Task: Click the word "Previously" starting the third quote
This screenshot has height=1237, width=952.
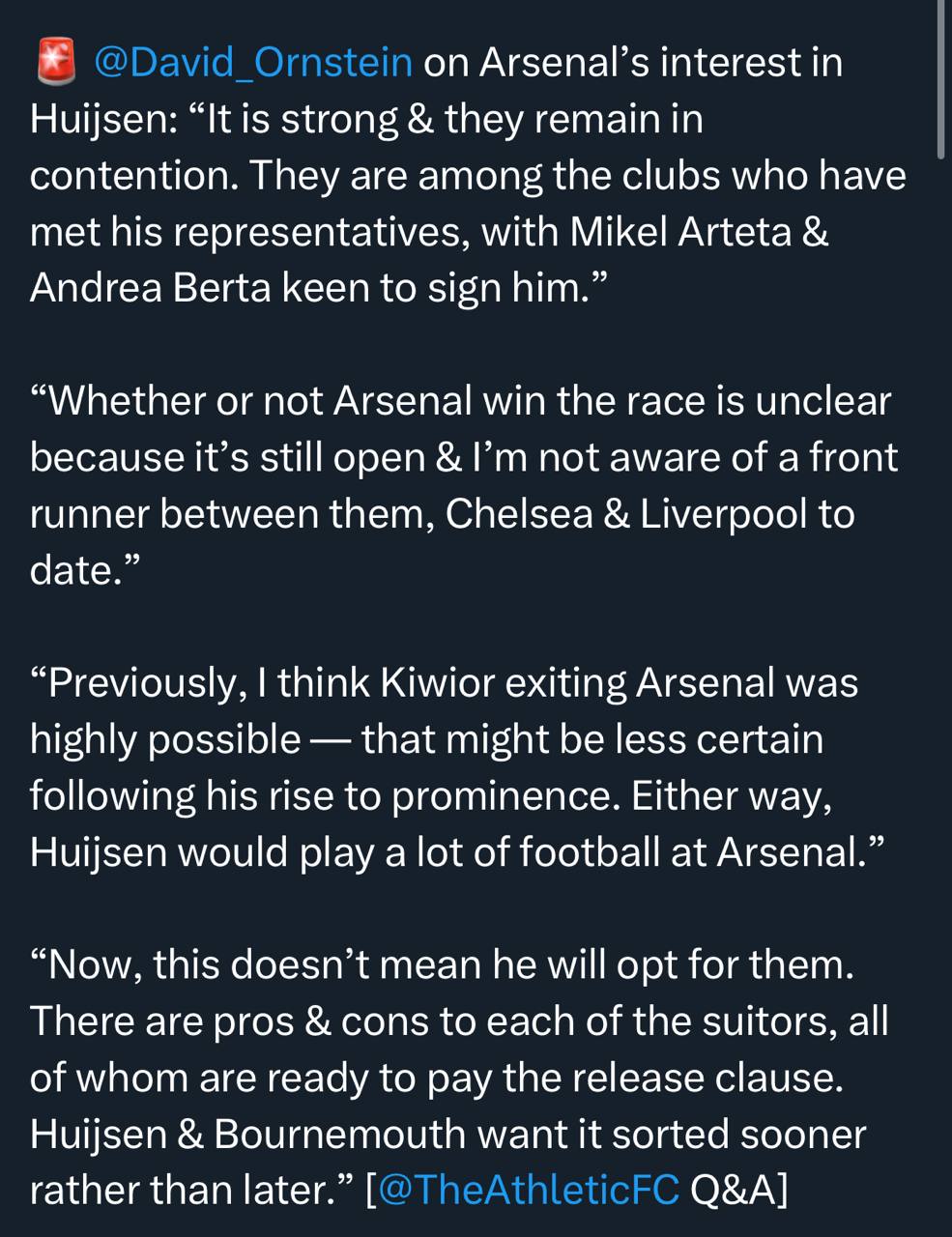Action: click(x=141, y=682)
